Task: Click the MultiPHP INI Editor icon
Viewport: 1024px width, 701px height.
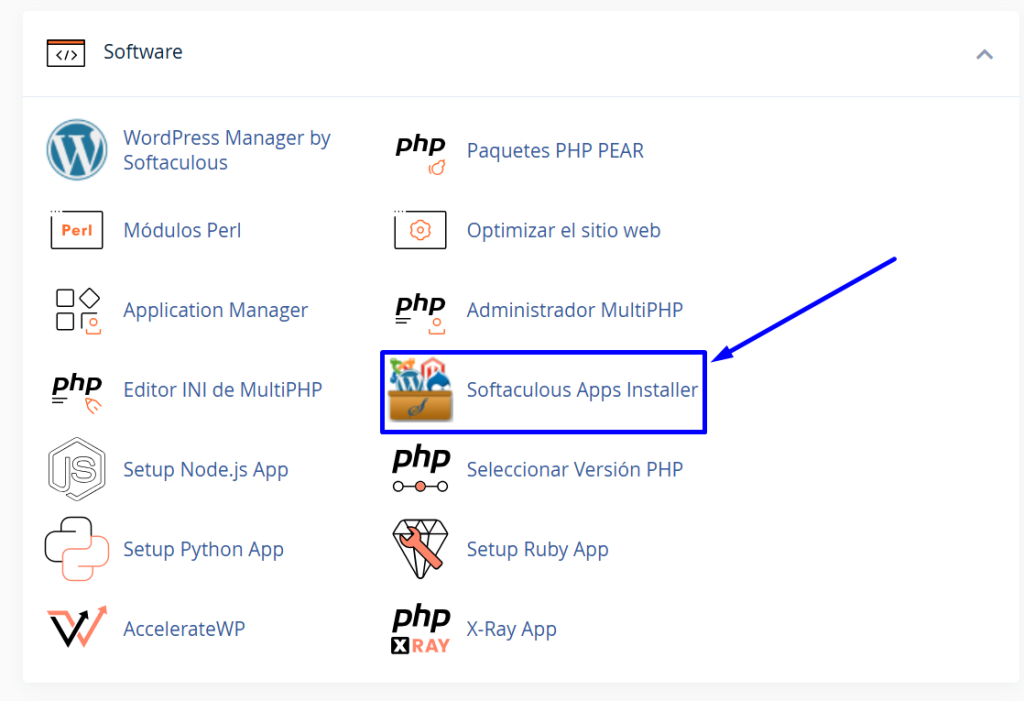Action: pyautogui.click(x=77, y=392)
